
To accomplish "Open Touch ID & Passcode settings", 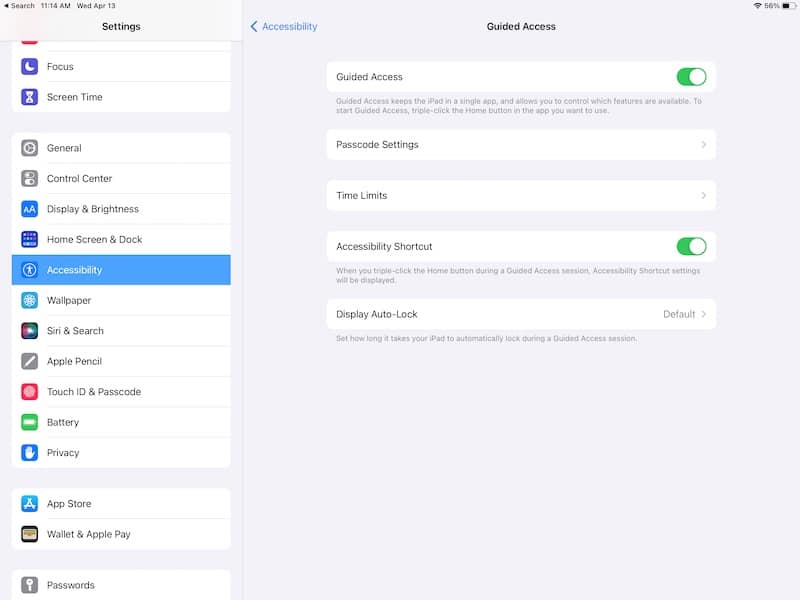I will click(121, 392).
